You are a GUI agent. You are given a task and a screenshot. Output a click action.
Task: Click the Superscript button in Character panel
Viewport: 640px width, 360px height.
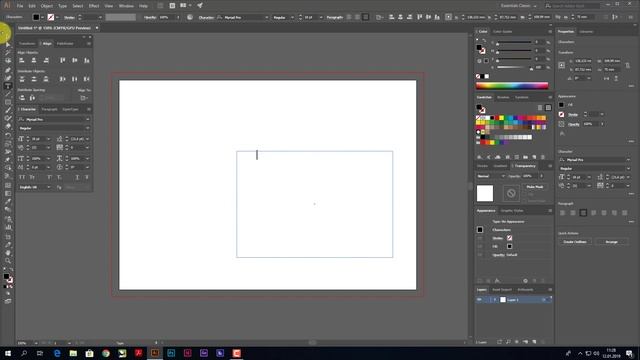coord(50,177)
